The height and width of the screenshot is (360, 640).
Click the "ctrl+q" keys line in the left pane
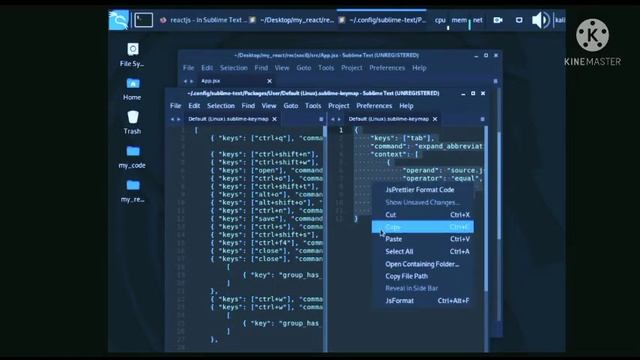[267, 138]
